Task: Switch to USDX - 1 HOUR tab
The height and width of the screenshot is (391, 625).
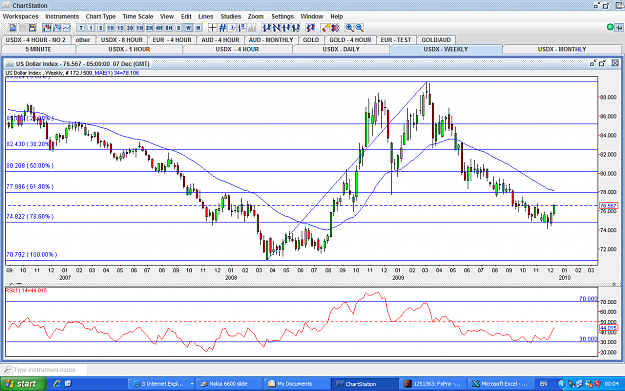Action: tap(129, 49)
